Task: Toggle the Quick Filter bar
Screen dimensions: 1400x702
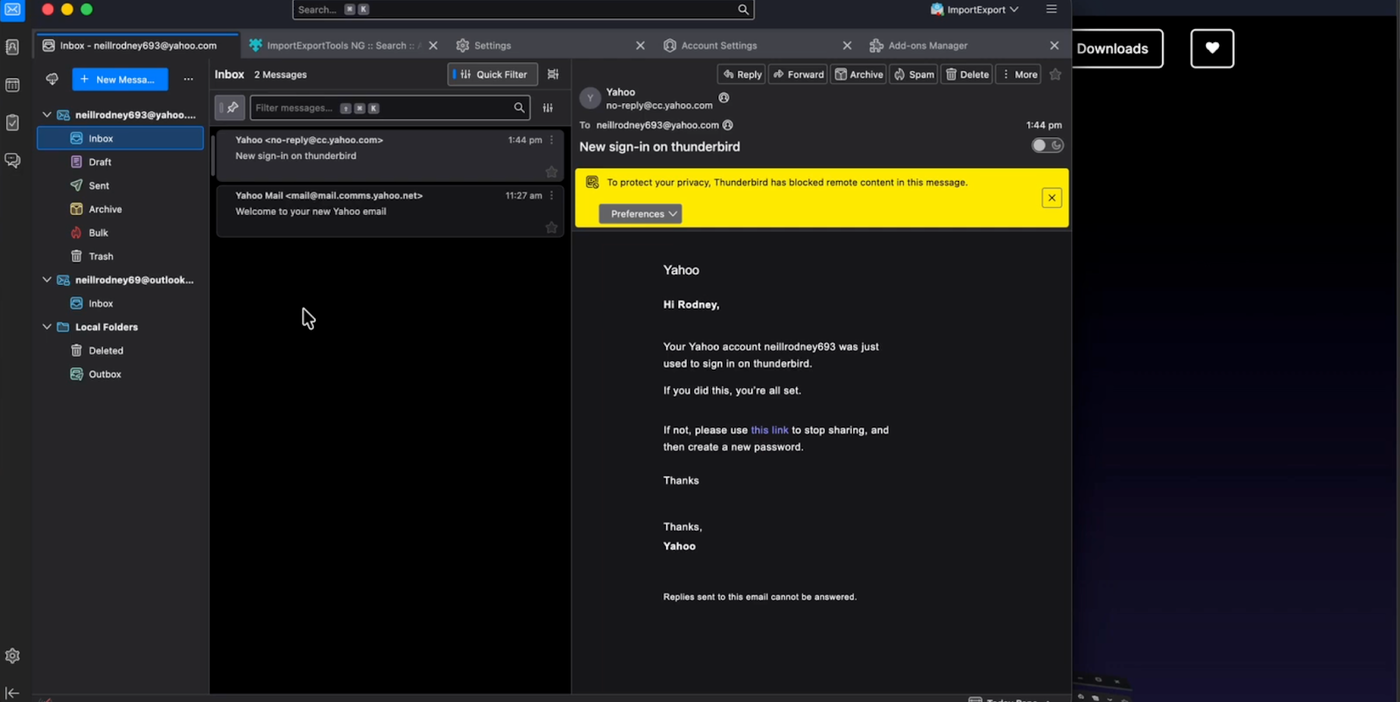Action: pos(492,74)
